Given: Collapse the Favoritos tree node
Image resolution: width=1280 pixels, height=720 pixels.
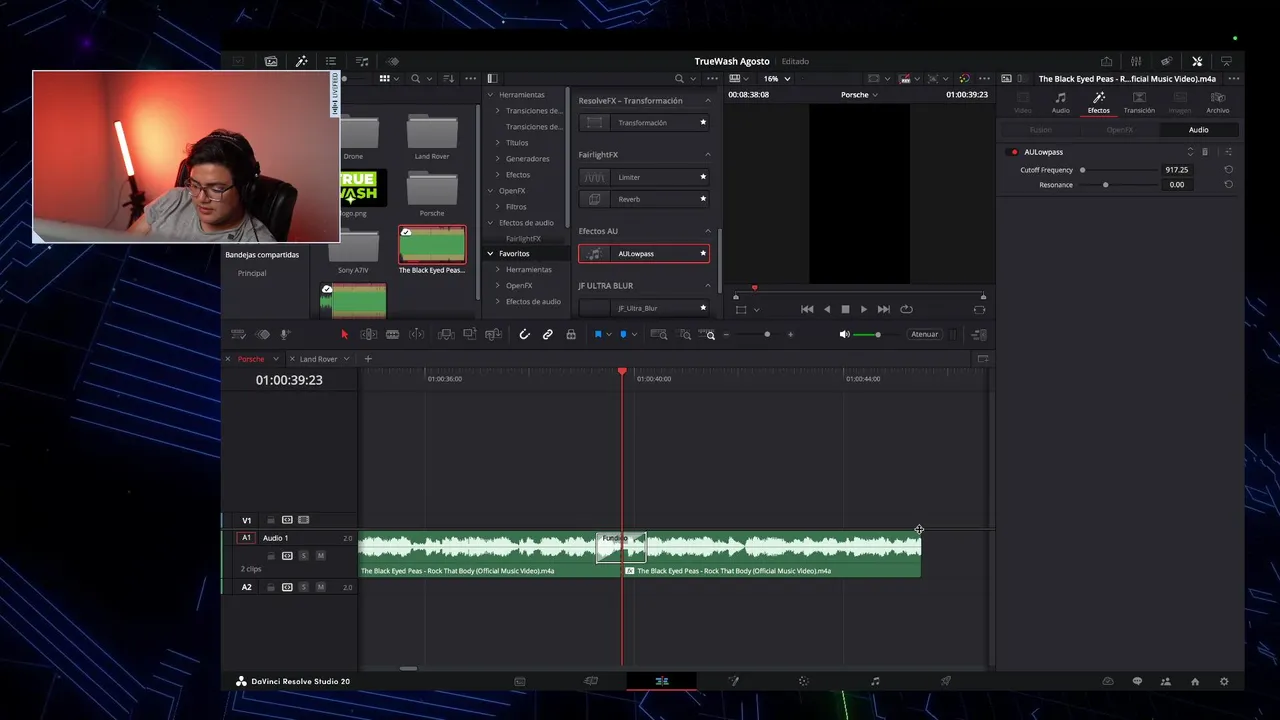Looking at the screenshot, I should [x=490, y=254].
